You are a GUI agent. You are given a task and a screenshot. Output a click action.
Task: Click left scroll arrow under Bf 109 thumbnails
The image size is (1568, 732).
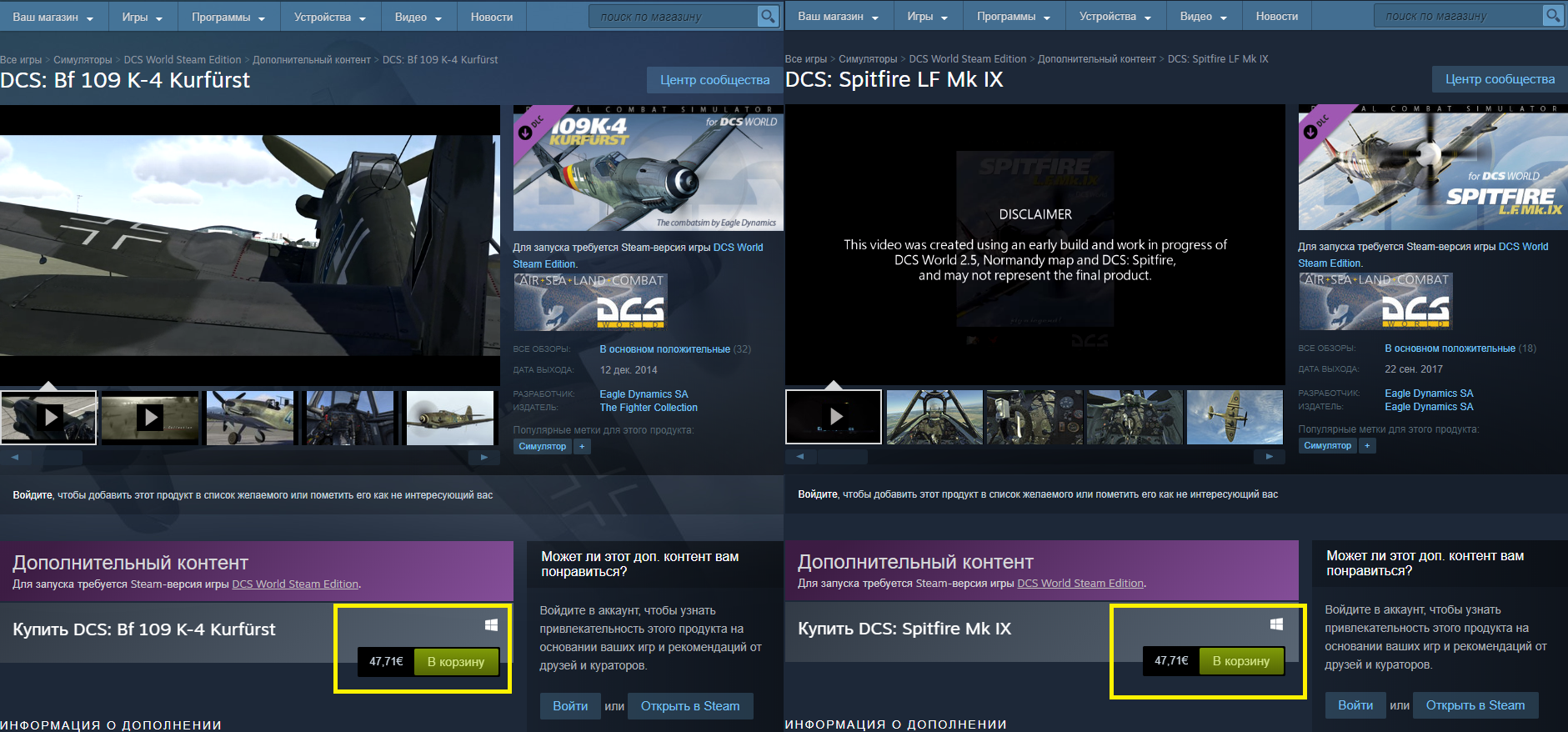tap(15, 458)
